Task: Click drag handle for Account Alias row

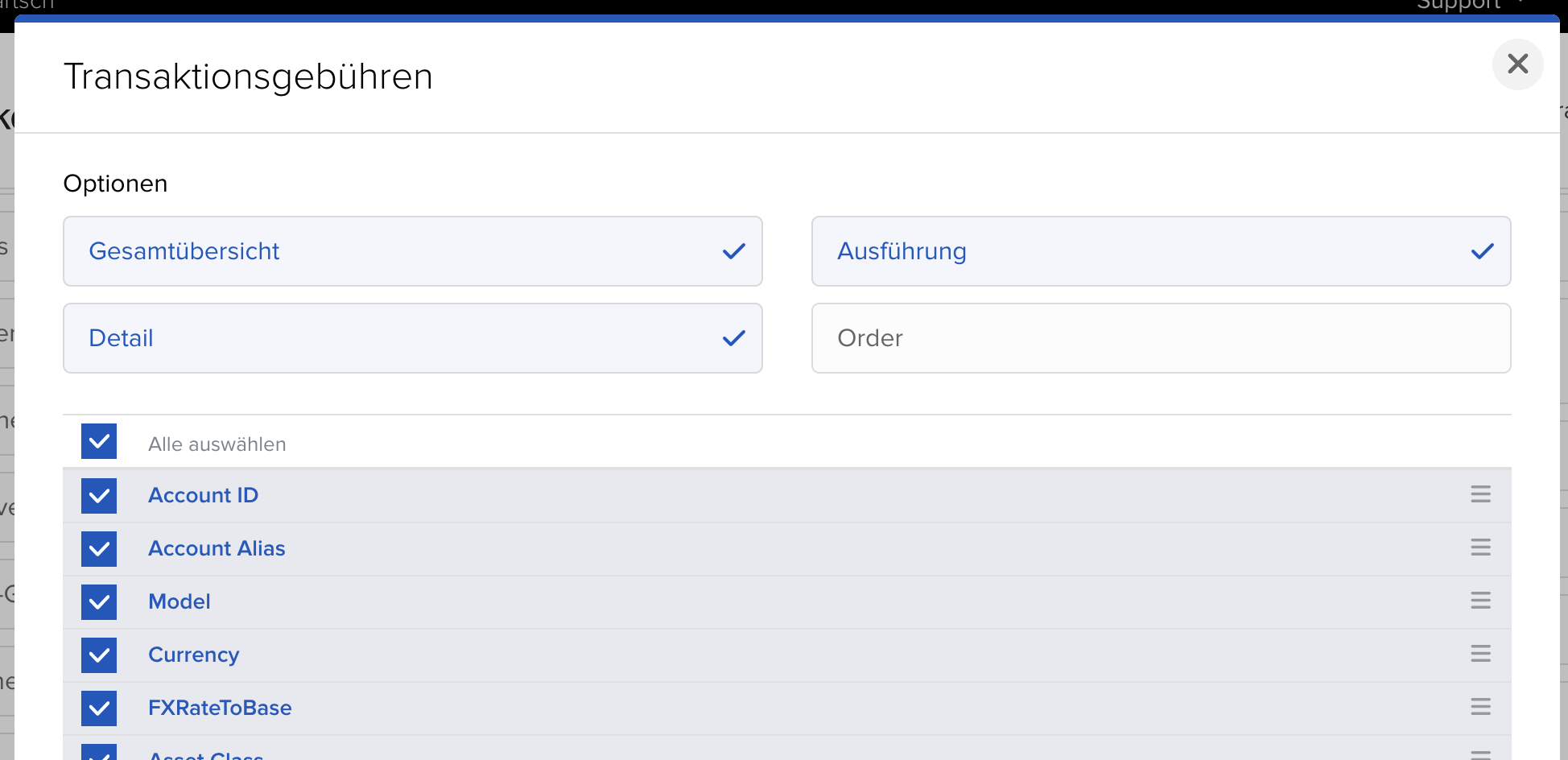Action: [x=1480, y=547]
